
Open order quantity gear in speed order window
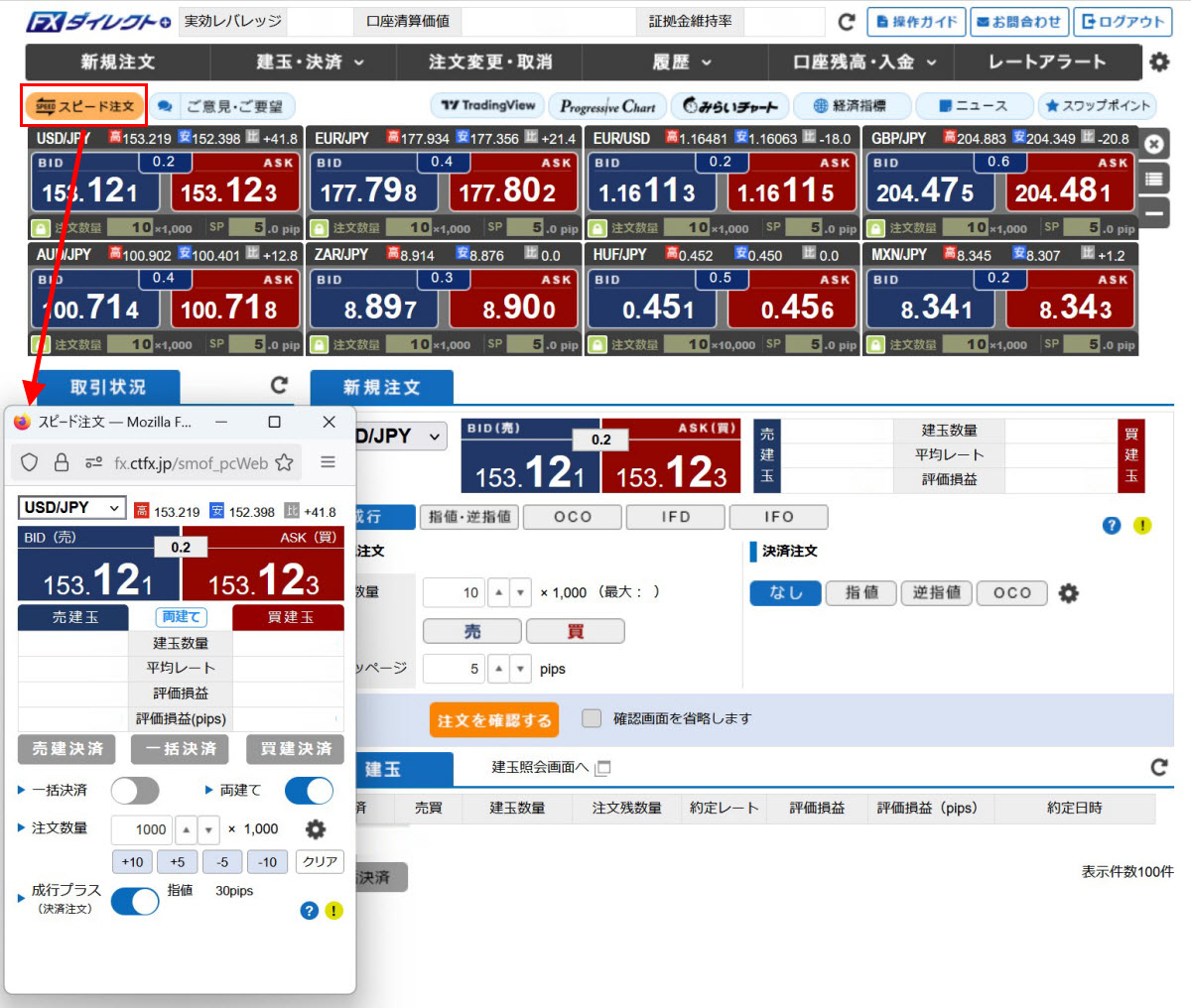[x=315, y=829]
